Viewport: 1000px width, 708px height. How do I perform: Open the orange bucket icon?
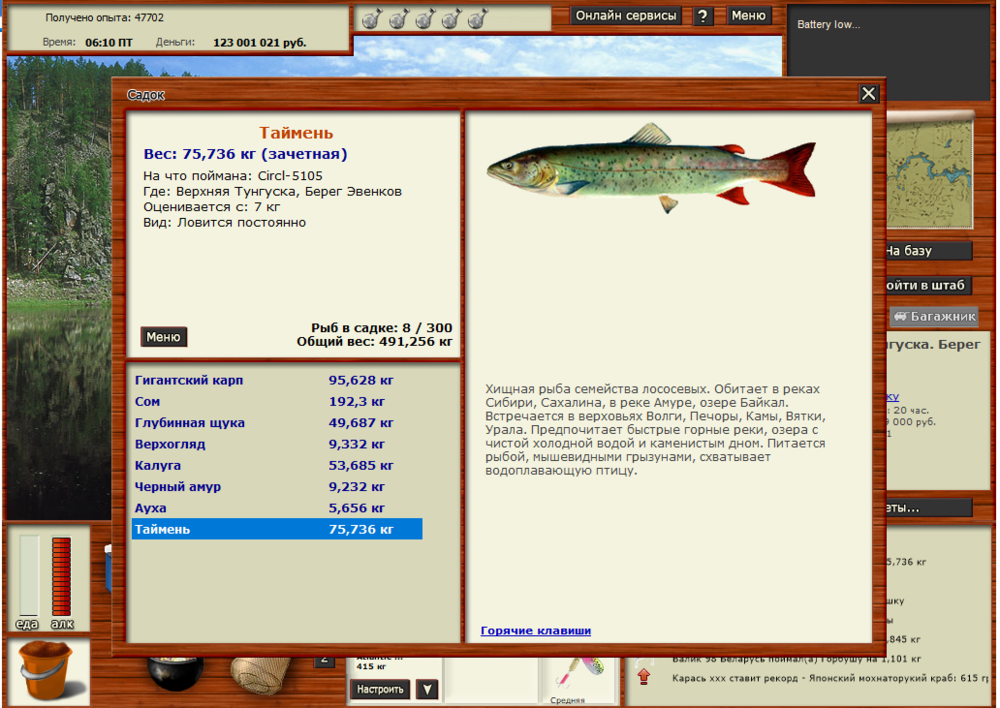coord(47,671)
